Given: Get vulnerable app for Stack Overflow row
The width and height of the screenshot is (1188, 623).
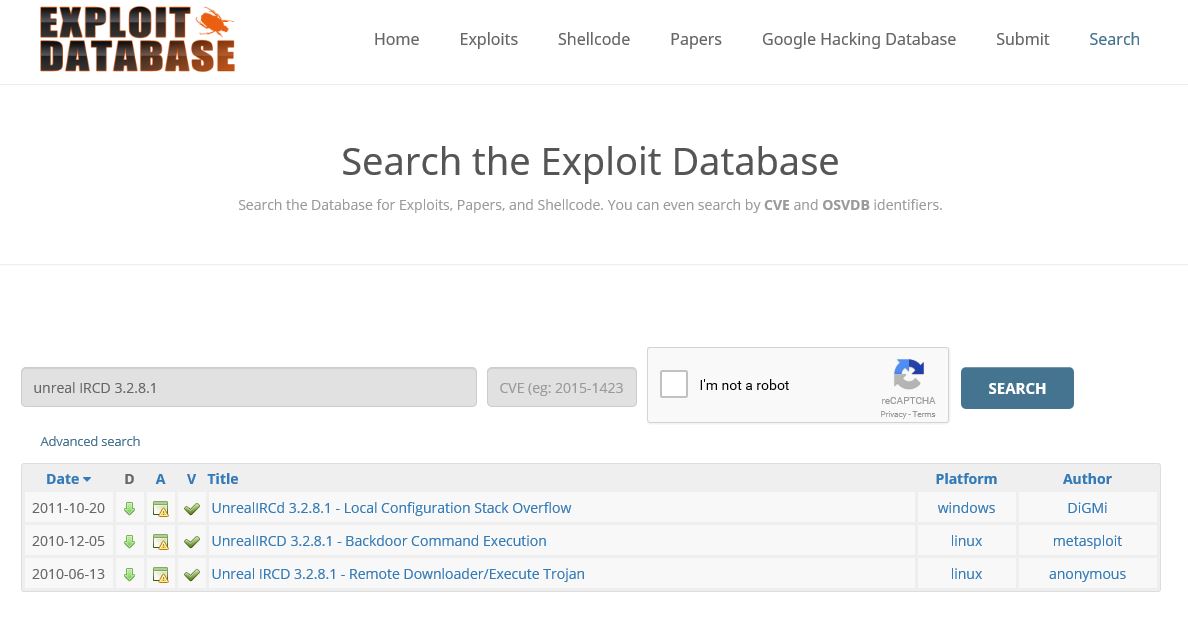Looking at the screenshot, I should pyautogui.click(x=161, y=509).
